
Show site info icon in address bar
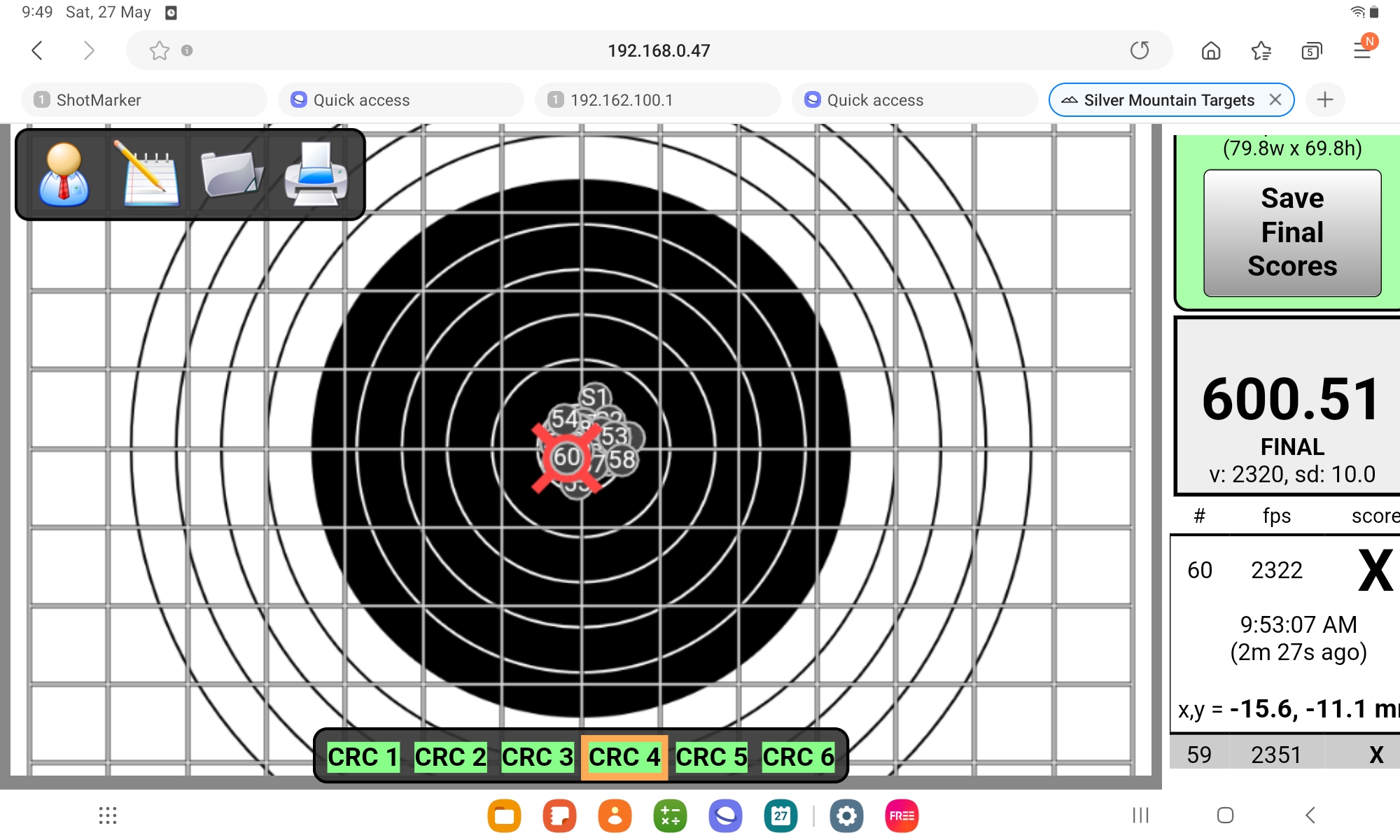click(x=187, y=50)
